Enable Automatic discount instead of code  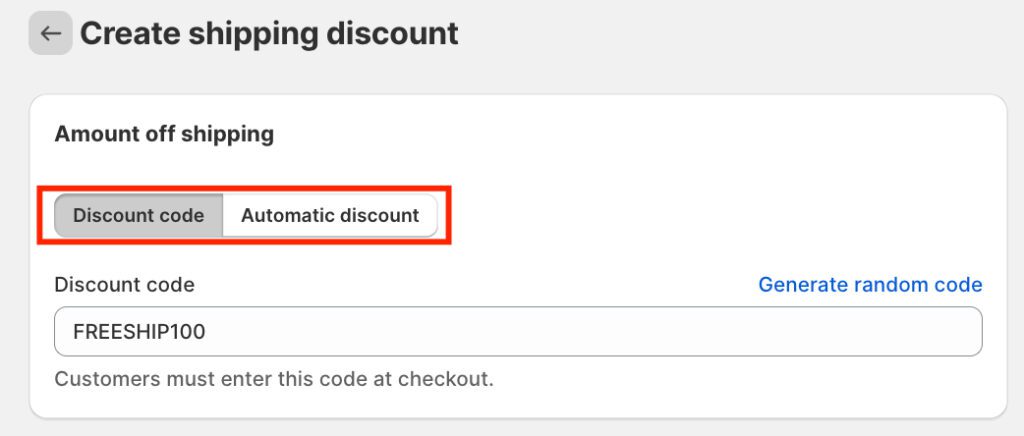tap(329, 215)
